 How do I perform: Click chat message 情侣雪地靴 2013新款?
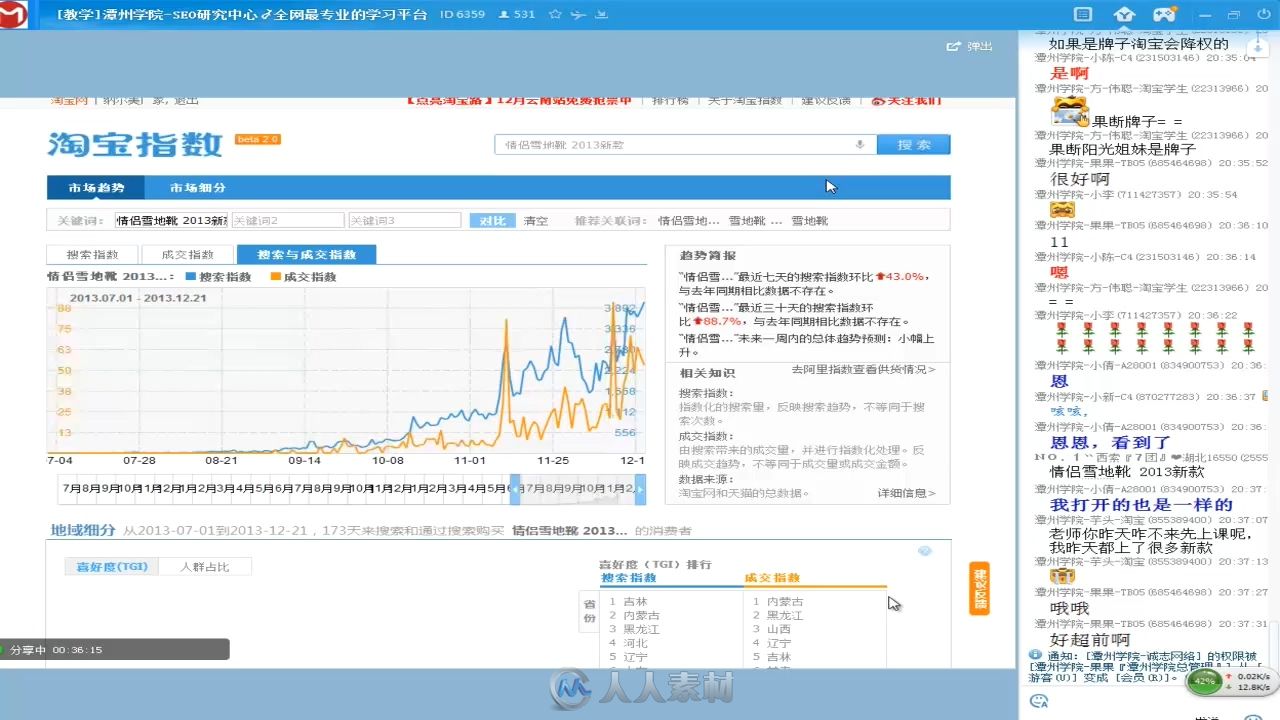1127,472
